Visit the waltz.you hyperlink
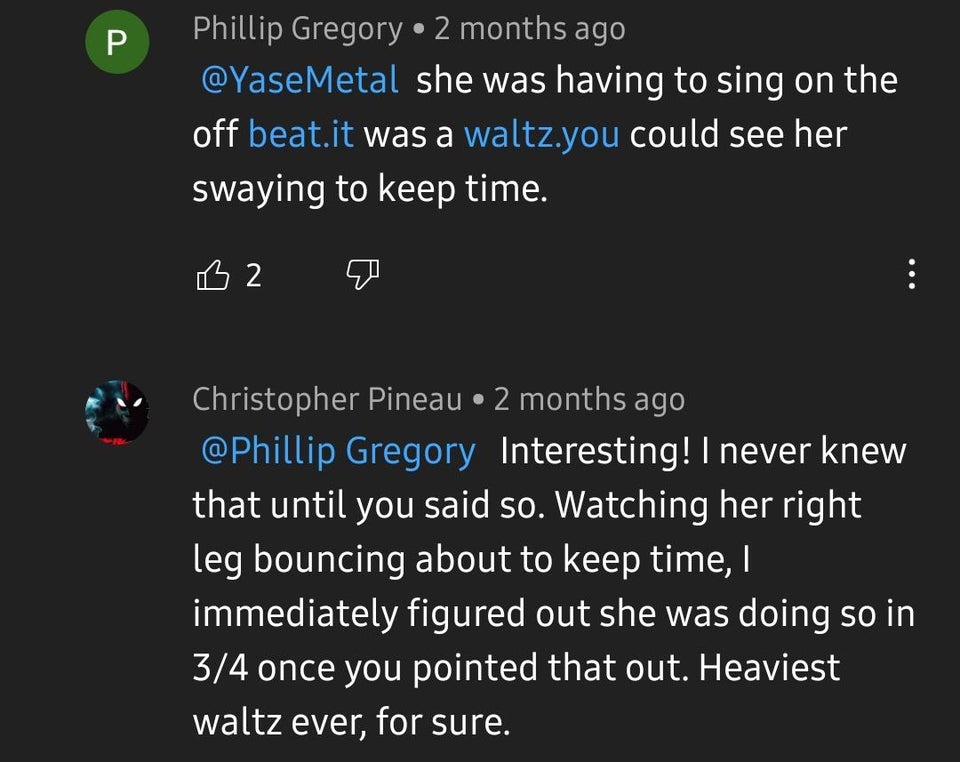Screen dimensions: 960x762 point(541,133)
